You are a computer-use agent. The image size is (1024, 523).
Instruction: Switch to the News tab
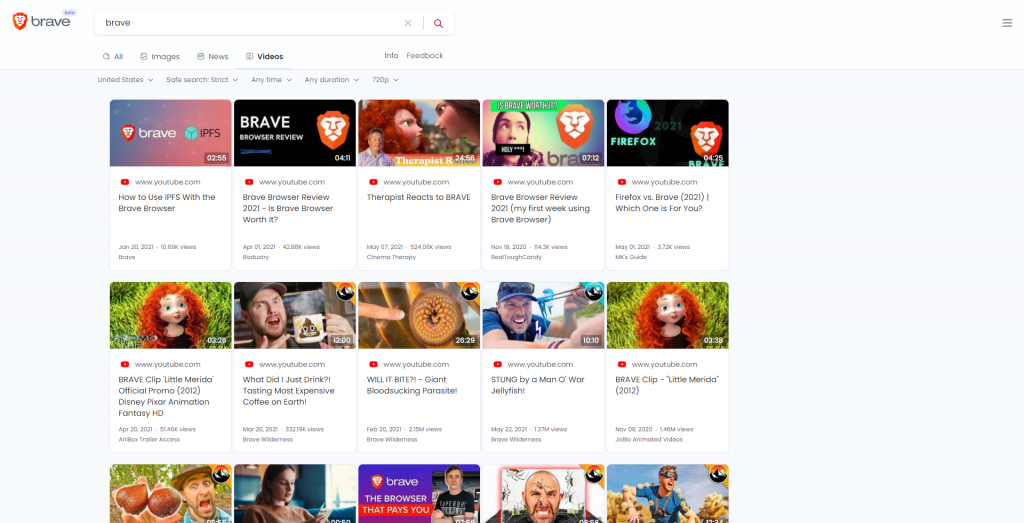click(213, 57)
